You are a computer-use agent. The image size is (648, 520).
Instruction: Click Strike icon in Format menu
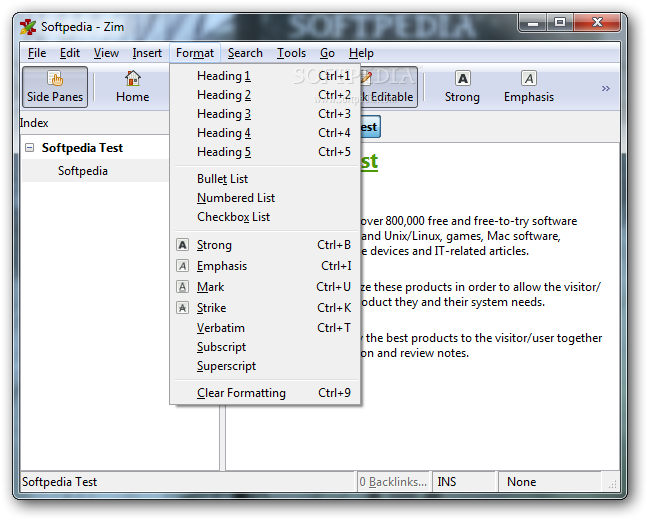click(x=182, y=308)
